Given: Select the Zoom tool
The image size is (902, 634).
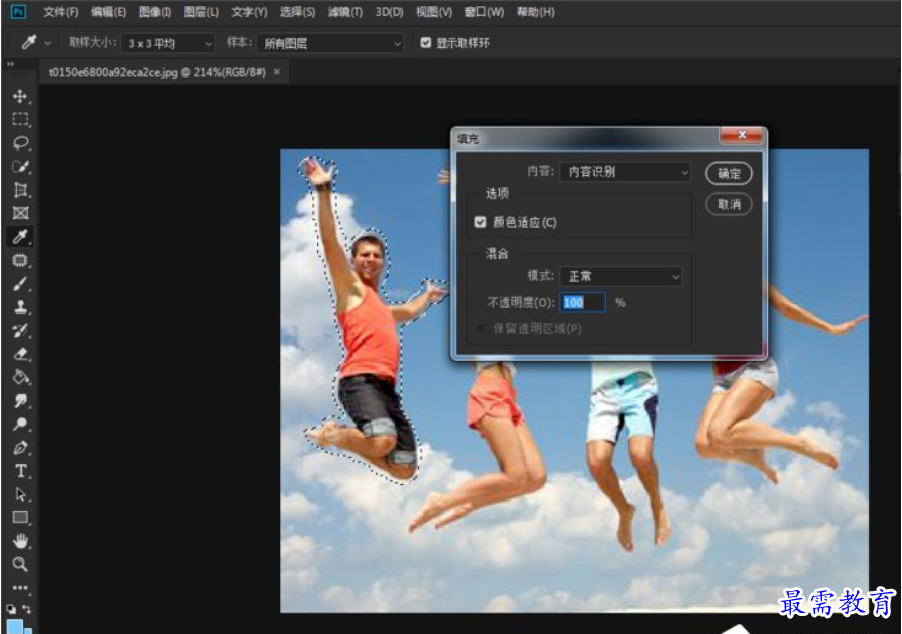Looking at the screenshot, I should click(21, 564).
